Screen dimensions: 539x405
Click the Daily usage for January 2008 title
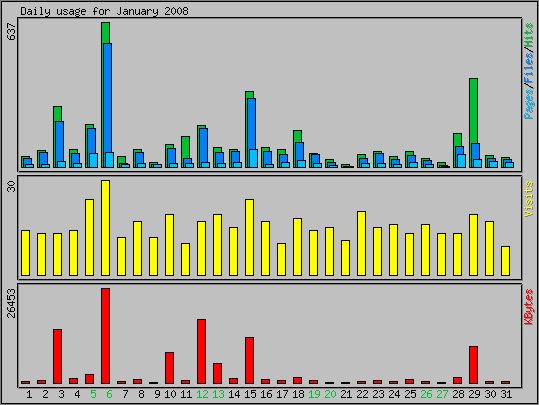coord(104,11)
